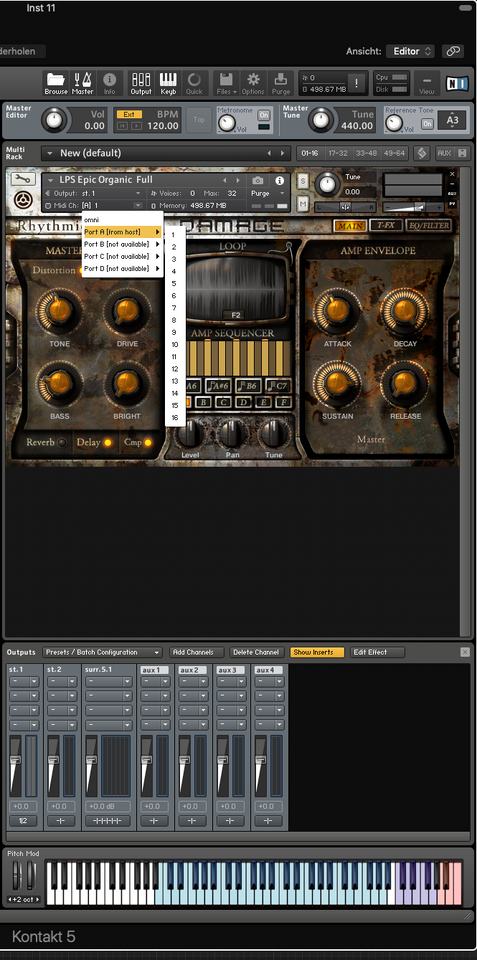Image resolution: width=477 pixels, height=960 pixels.
Task: Open the Quick load browser
Action: 194,83
